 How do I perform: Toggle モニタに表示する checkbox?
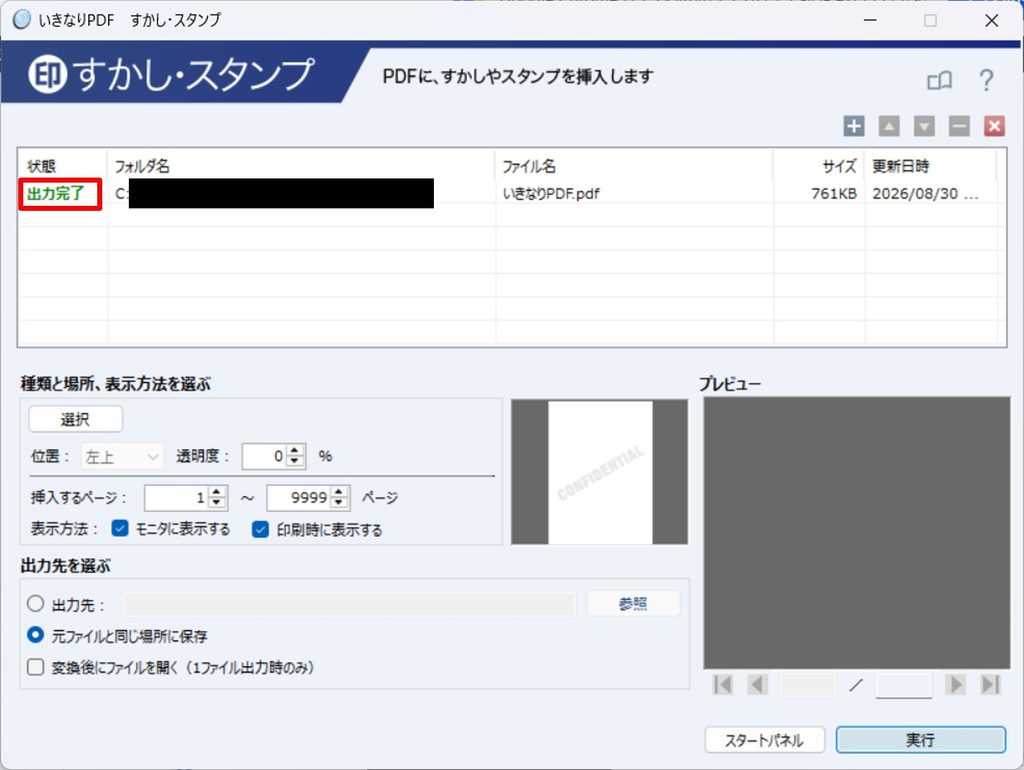point(120,528)
